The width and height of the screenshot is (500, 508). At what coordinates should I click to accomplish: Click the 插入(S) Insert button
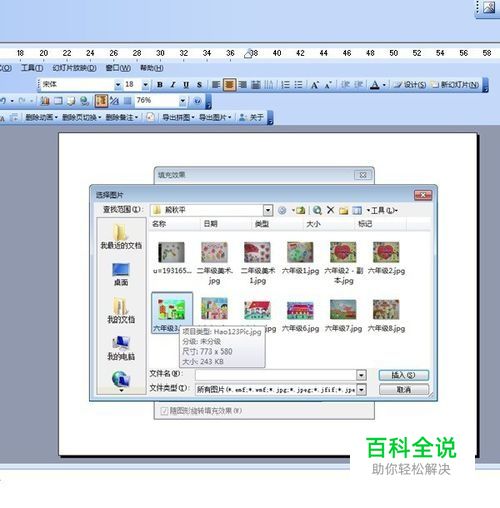404,375
